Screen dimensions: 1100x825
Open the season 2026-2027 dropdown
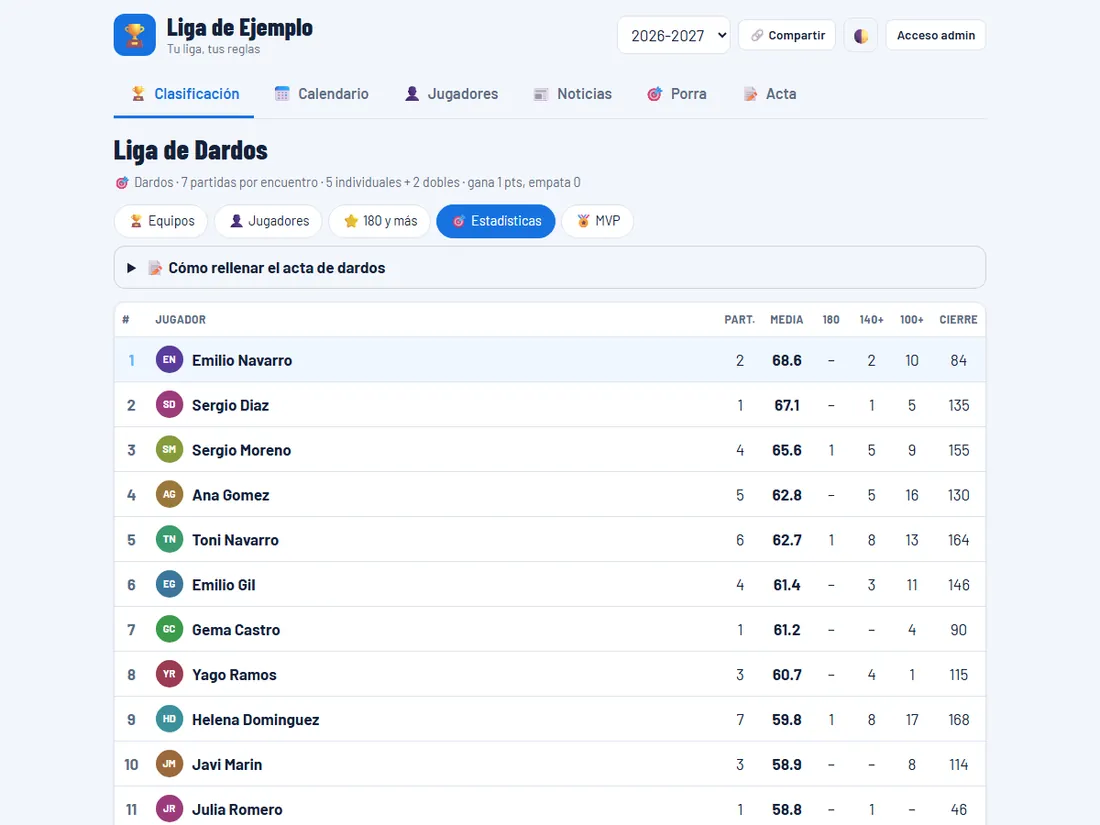(x=673, y=35)
